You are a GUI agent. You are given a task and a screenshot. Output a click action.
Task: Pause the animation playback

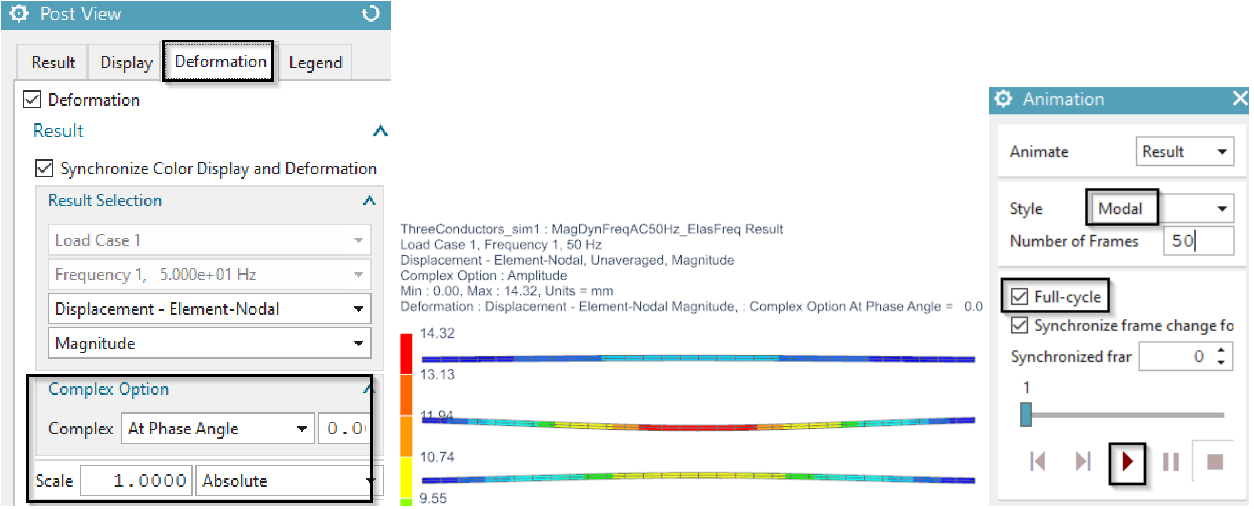pos(1170,462)
